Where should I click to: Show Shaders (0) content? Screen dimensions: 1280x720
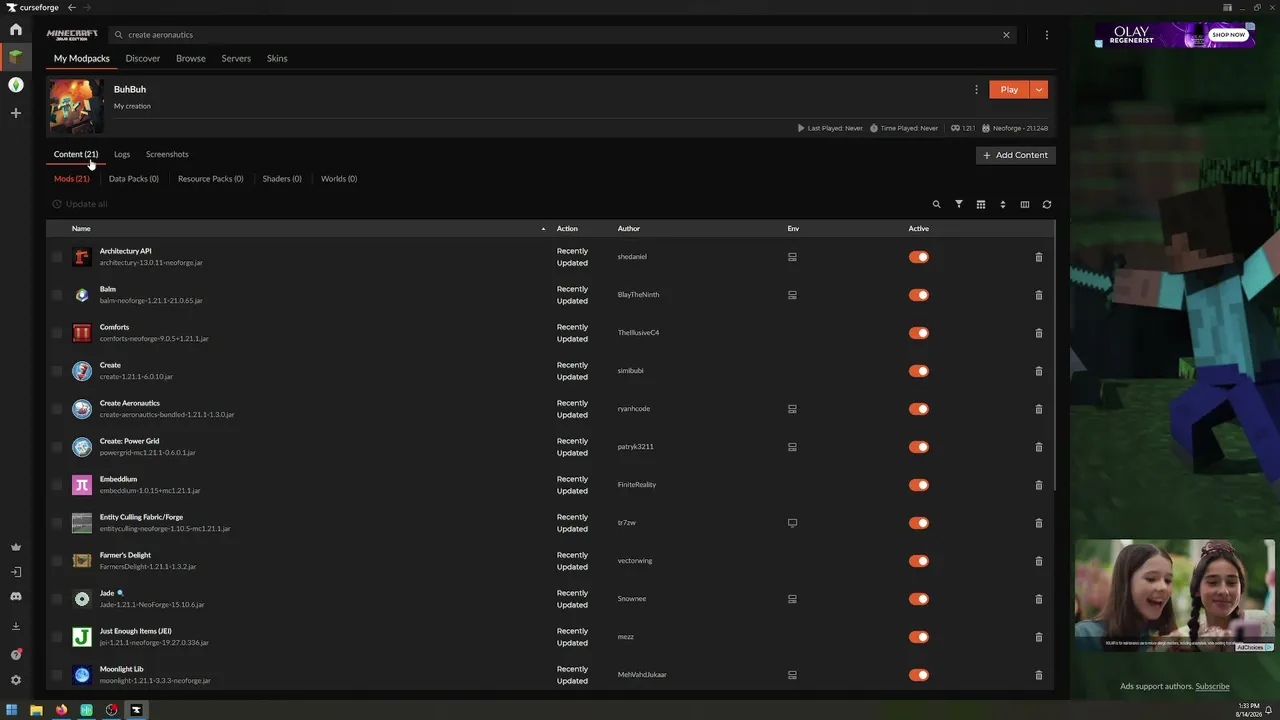282,179
